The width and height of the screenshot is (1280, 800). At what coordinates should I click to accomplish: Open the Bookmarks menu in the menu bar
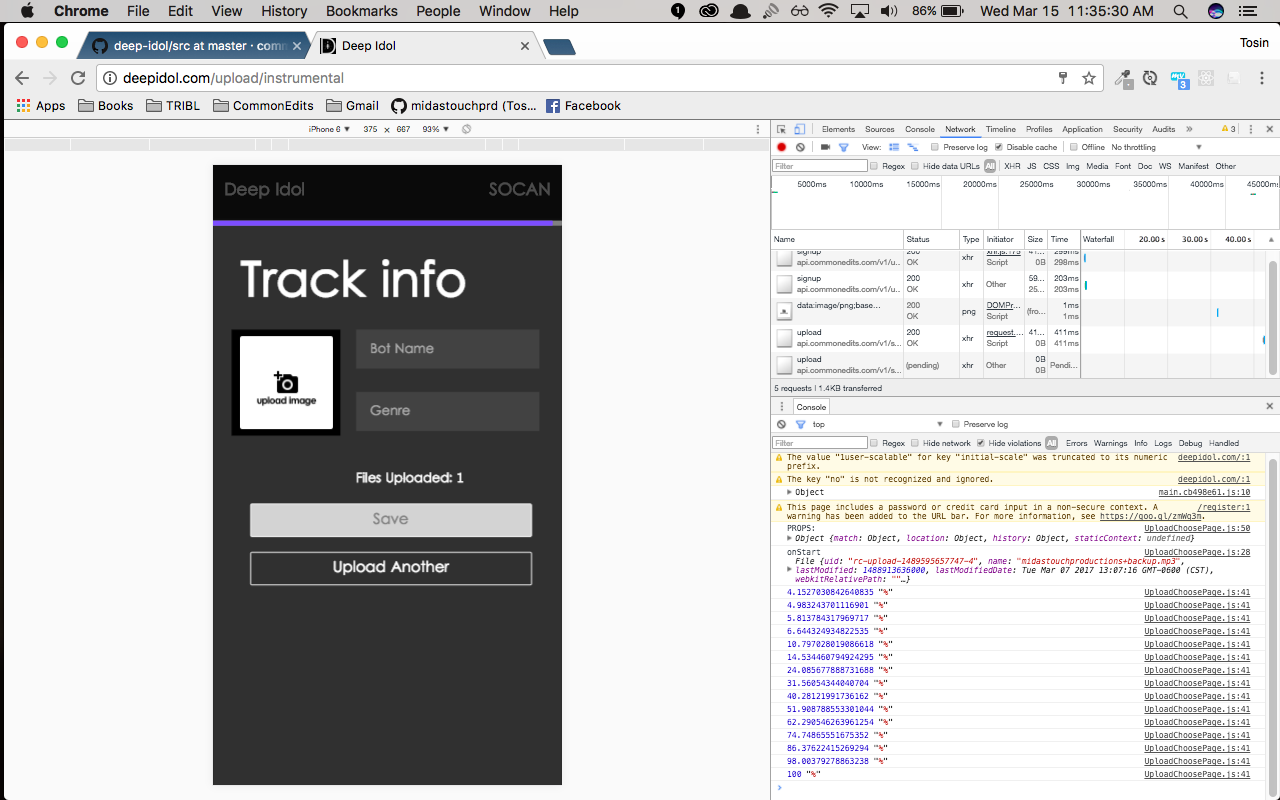coord(361,11)
